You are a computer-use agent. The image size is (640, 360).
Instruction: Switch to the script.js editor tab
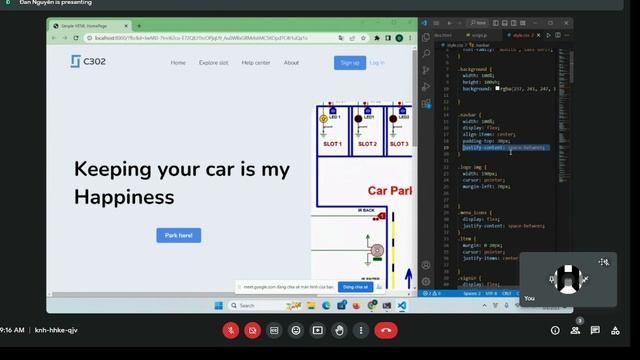click(x=476, y=36)
